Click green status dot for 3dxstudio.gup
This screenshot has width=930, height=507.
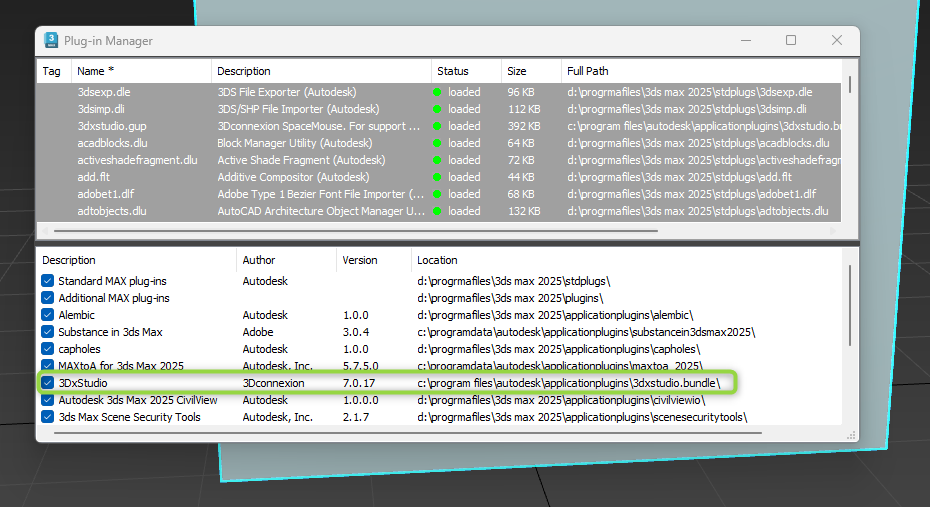point(437,126)
